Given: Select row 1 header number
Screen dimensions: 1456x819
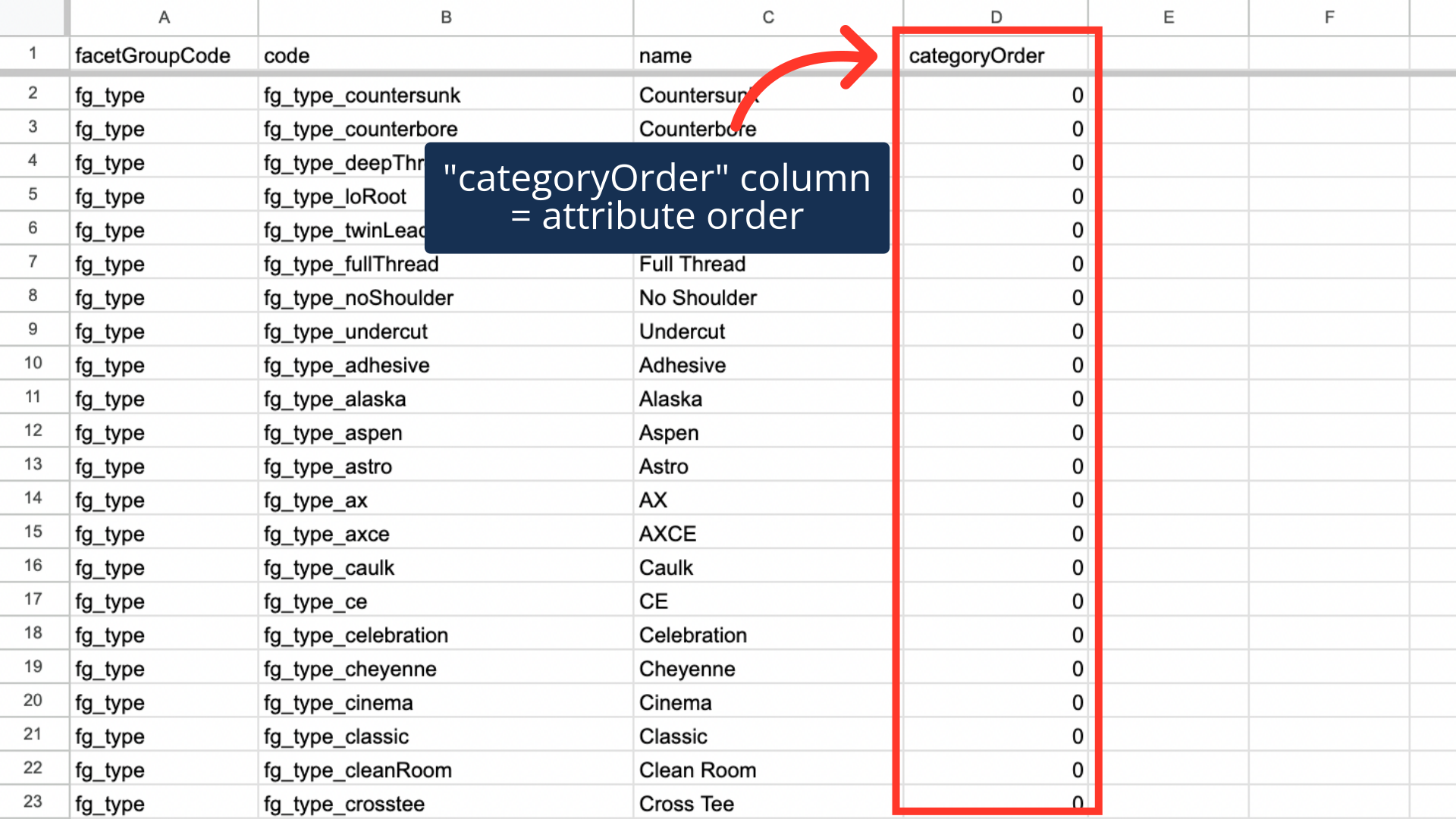Looking at the screenshot, I should click(33, 54).
